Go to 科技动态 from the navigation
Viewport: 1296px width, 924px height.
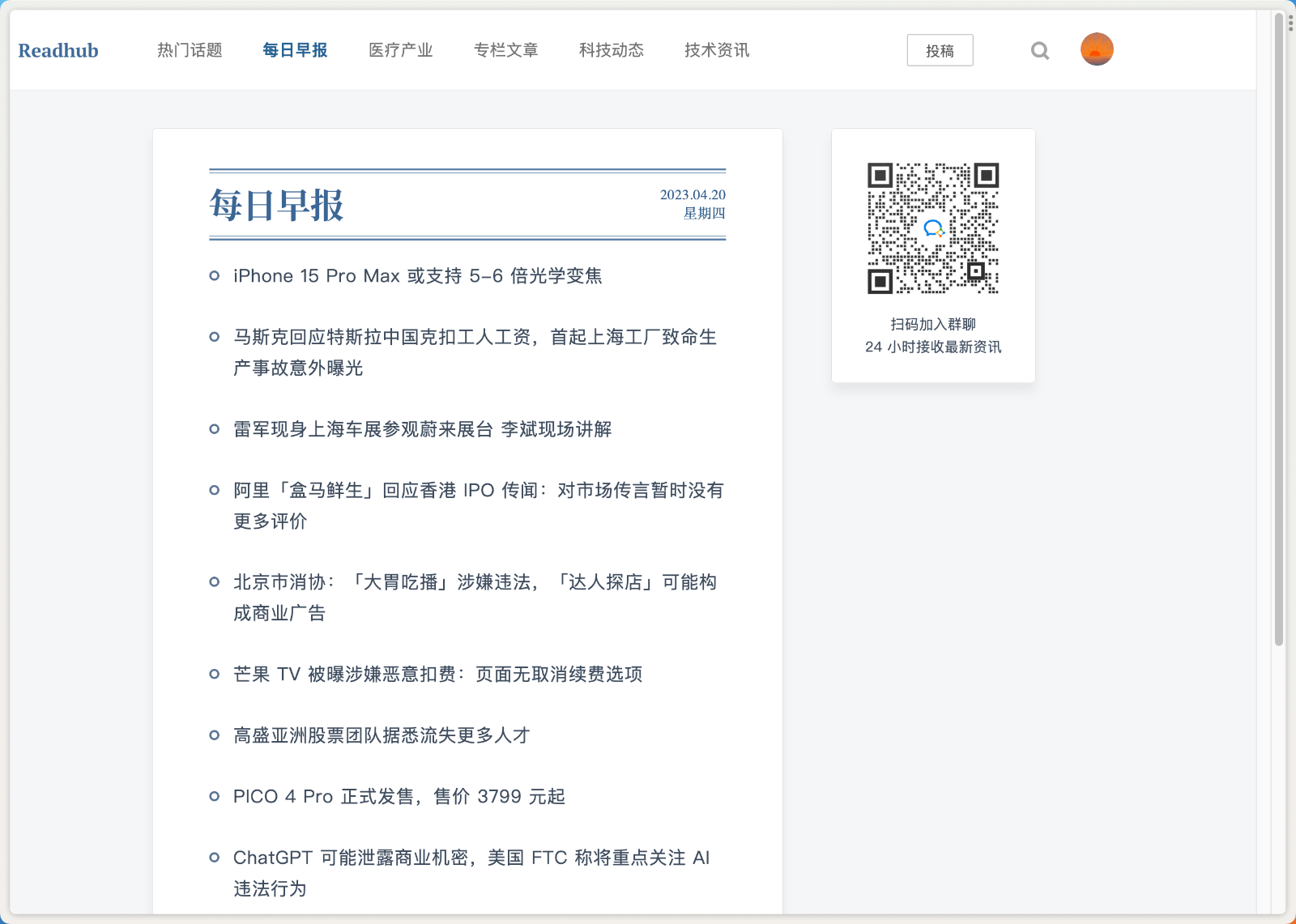click(611, 50)
